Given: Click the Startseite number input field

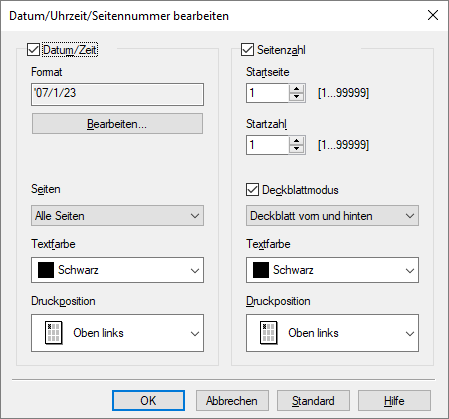Looking at the screenshot, I should pyautogui.click(x=268, y=93).
